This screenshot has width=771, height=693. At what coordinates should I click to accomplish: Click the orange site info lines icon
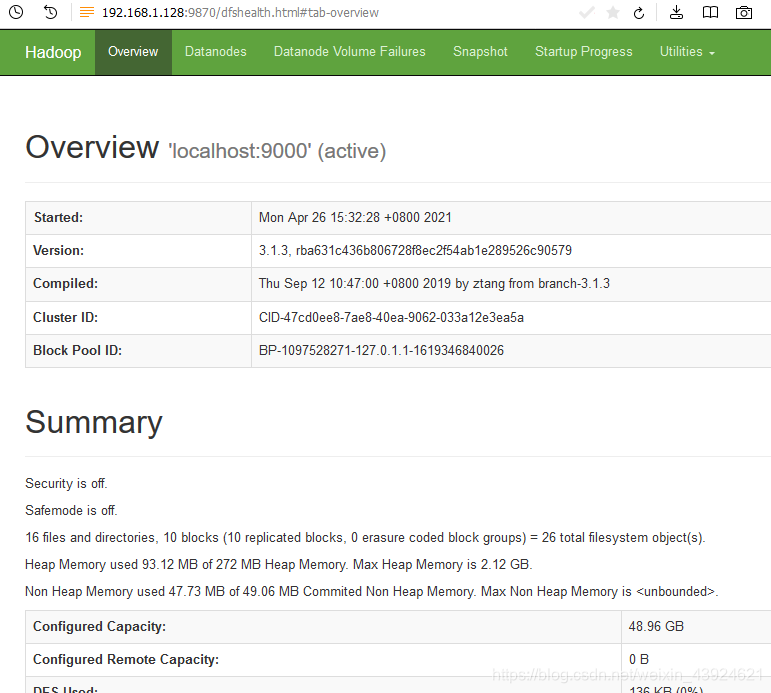coord(87,12)
